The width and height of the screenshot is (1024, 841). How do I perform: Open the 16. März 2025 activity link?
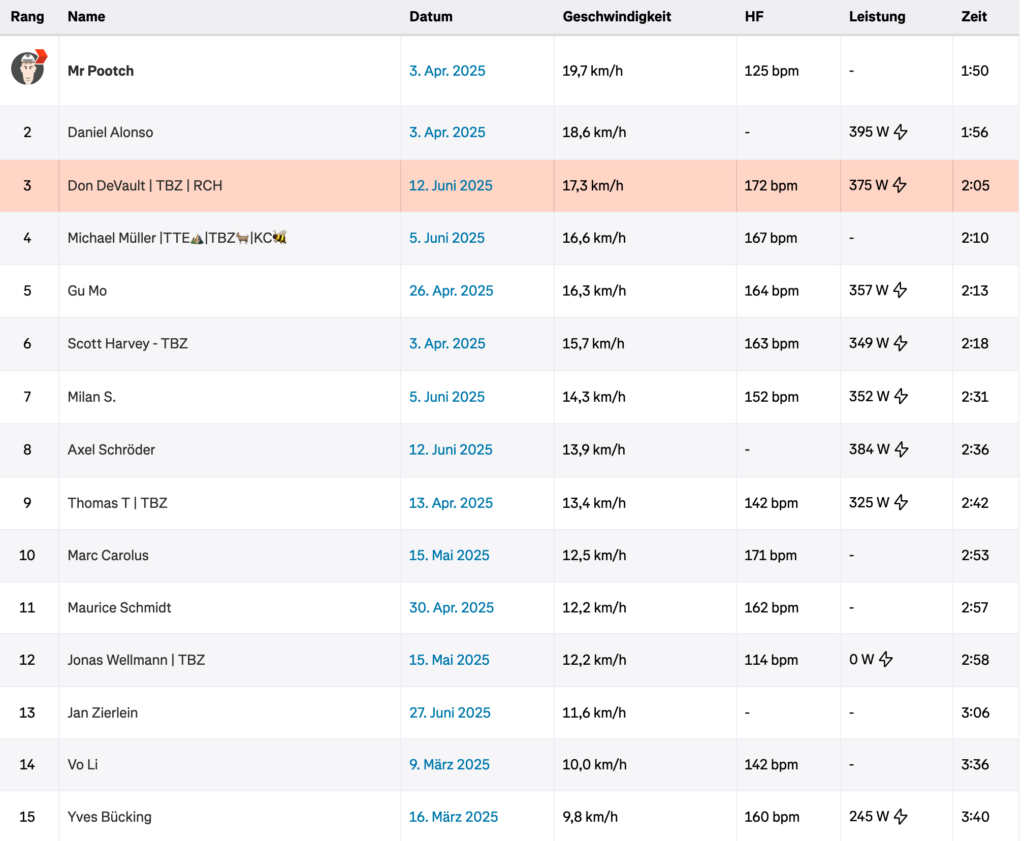coord(453,816)
